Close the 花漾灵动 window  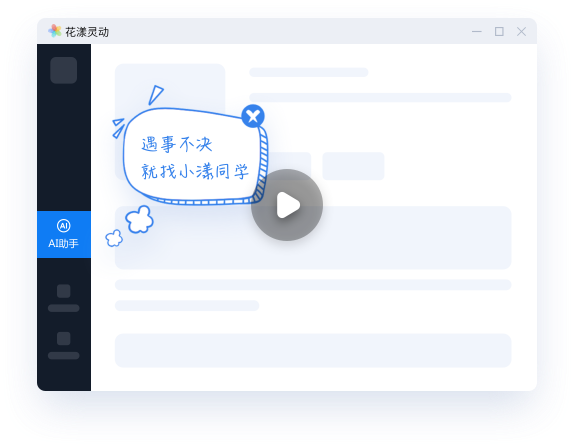521,31
